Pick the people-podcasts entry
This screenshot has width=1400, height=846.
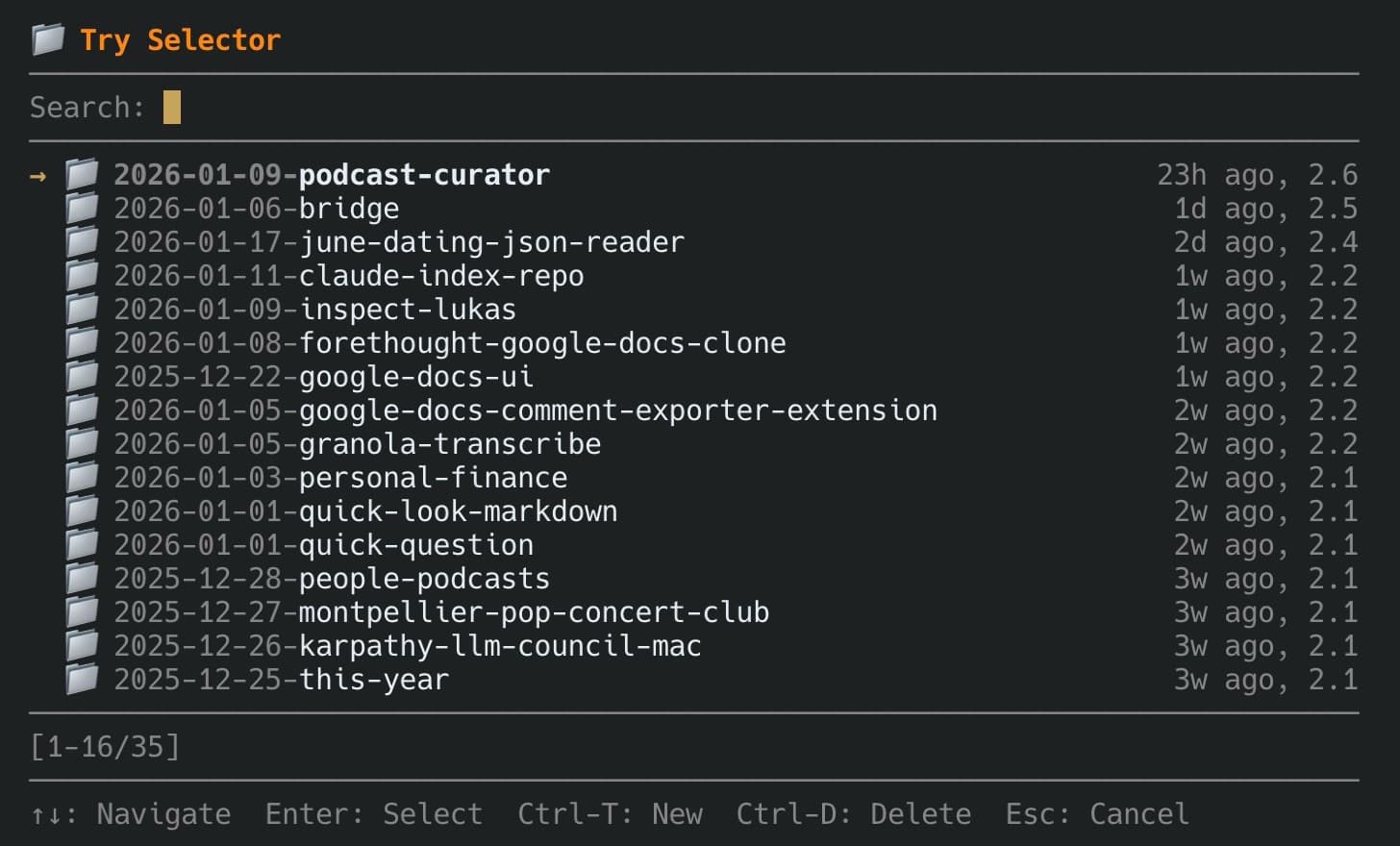click(x=332, y=579)
